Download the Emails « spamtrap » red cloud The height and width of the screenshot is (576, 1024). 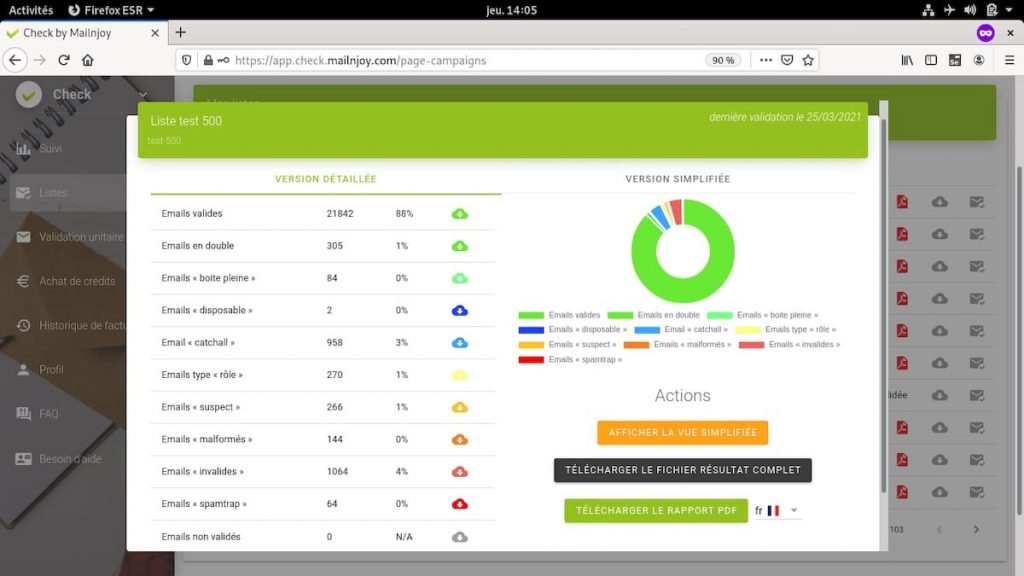460,504
